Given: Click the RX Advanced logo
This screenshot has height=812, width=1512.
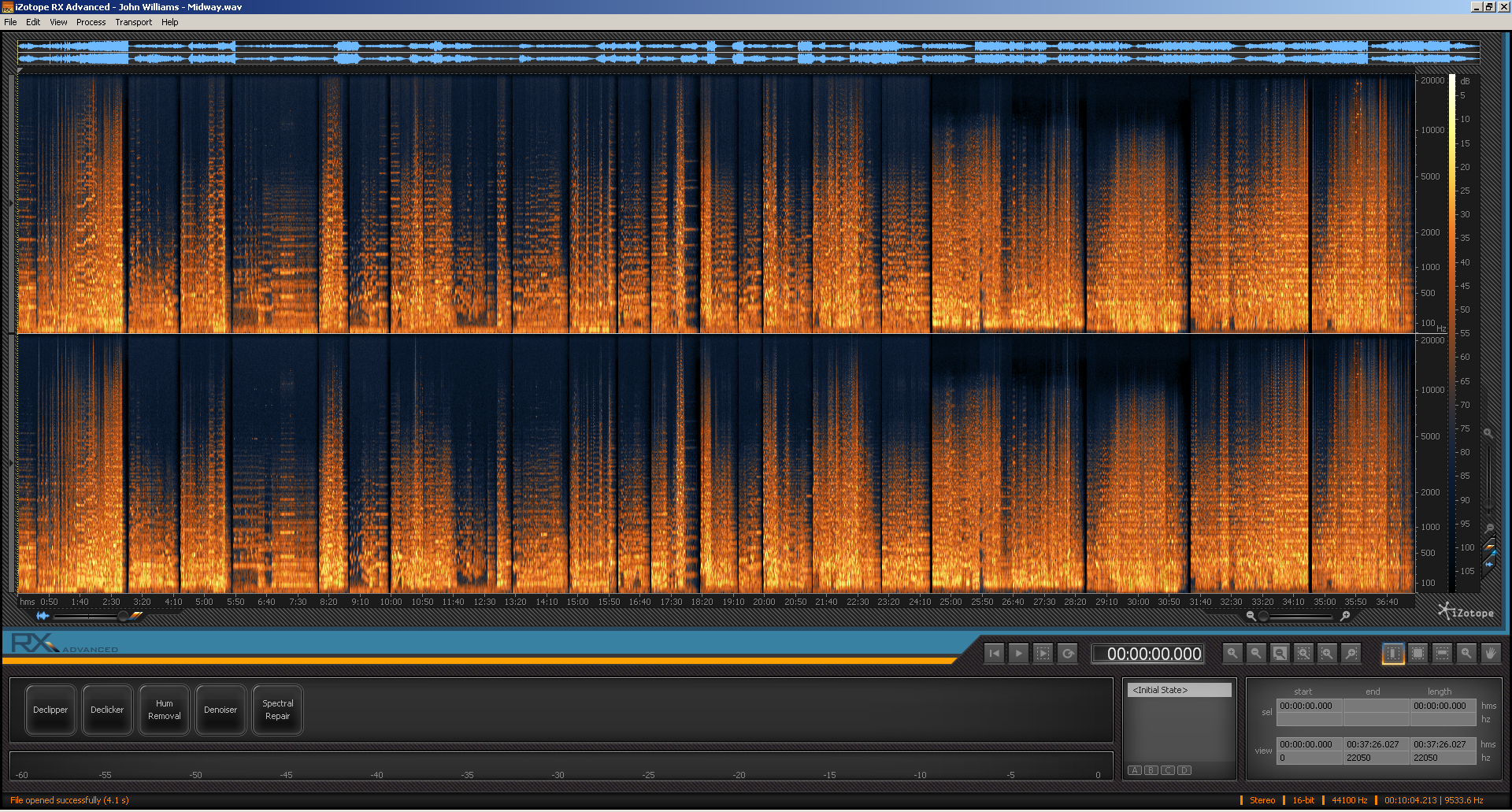Looking at the screenshot, I should tap(65, 643).
